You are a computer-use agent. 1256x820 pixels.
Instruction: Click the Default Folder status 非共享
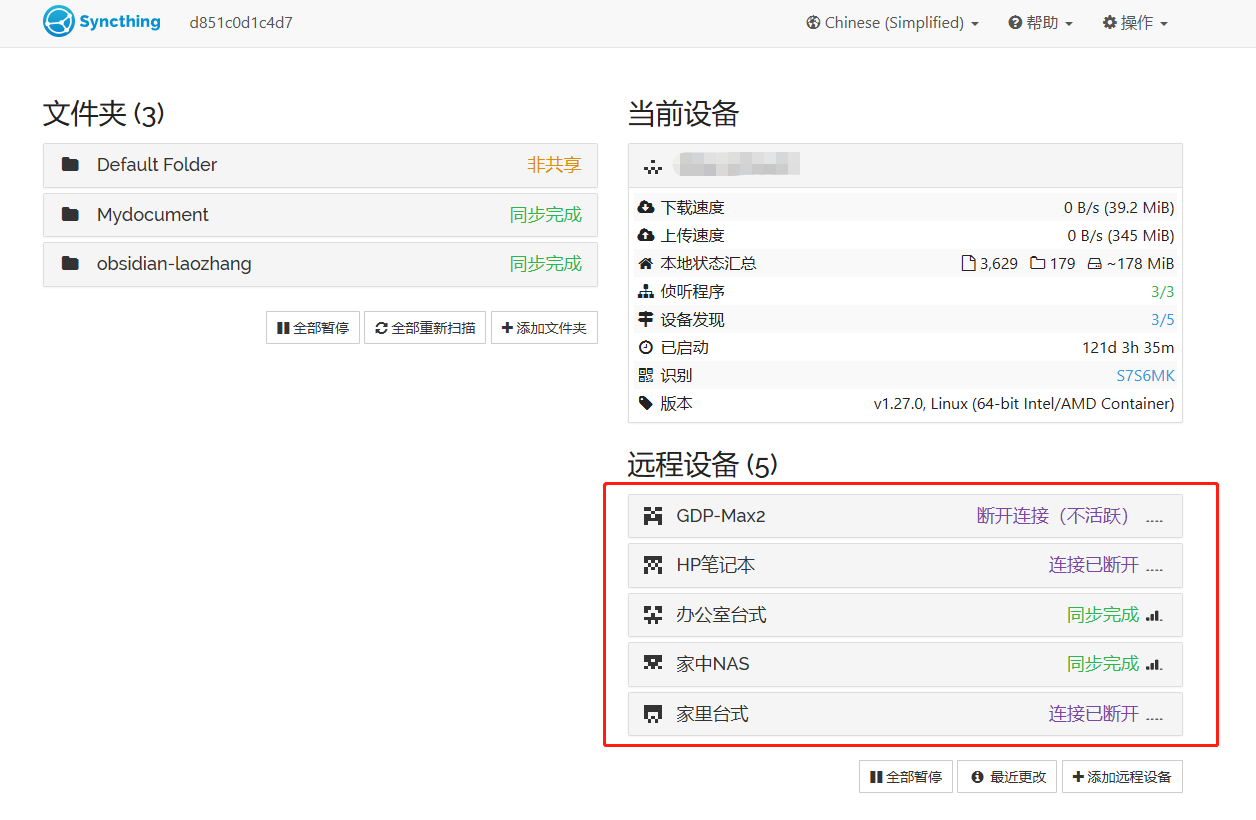click(x=554, y=165)
